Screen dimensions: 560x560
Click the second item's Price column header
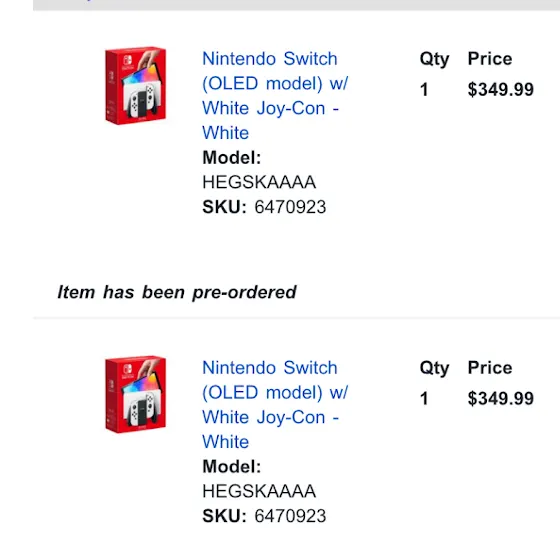[x=490, y=368]
